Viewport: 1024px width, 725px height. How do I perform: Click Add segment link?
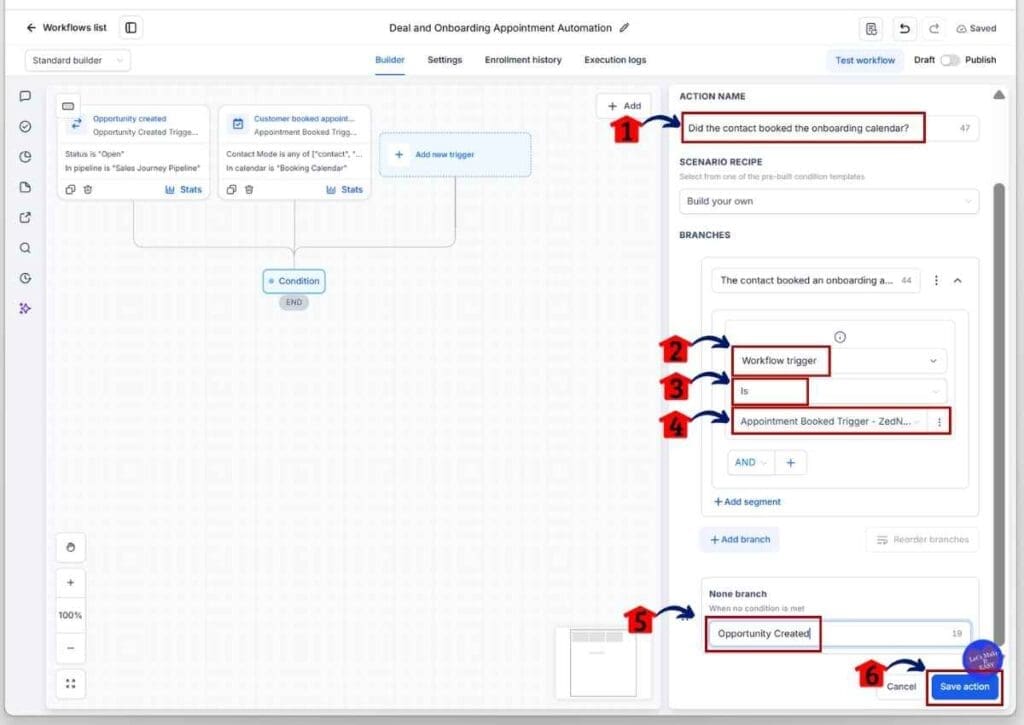pyautogui.click(x=747, y=502)
